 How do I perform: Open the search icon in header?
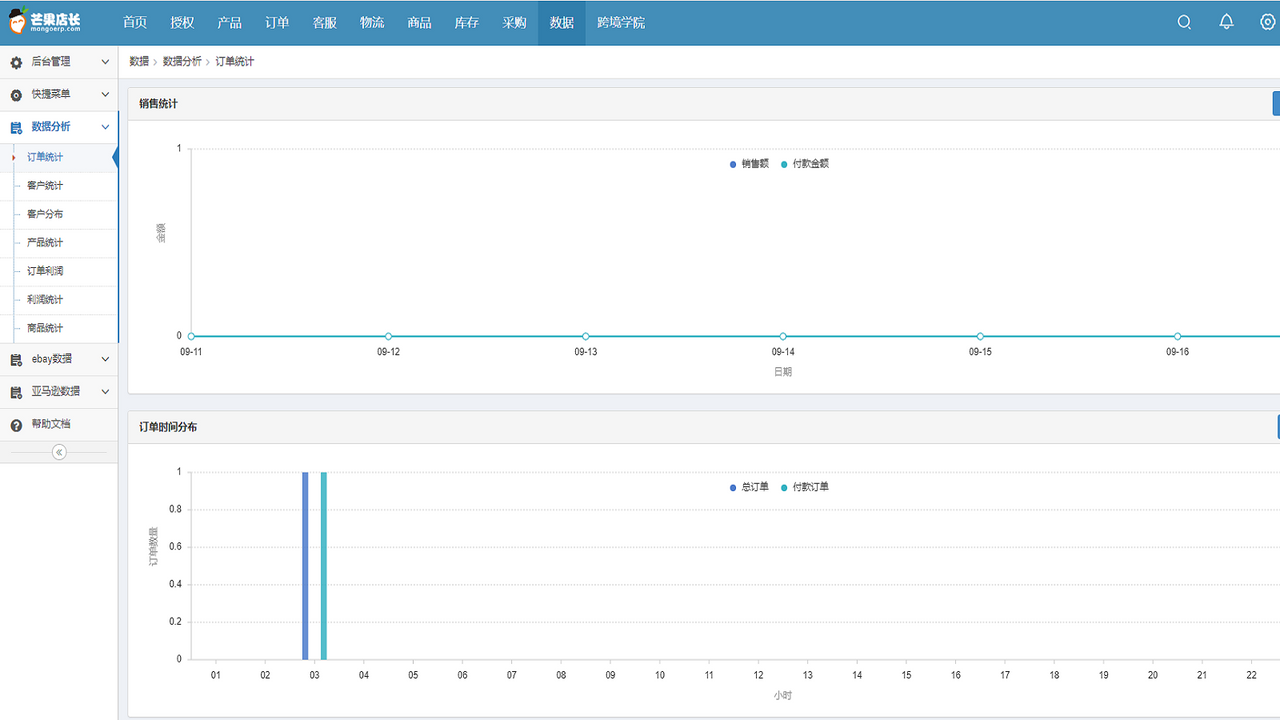click(x=1184, y=22)
